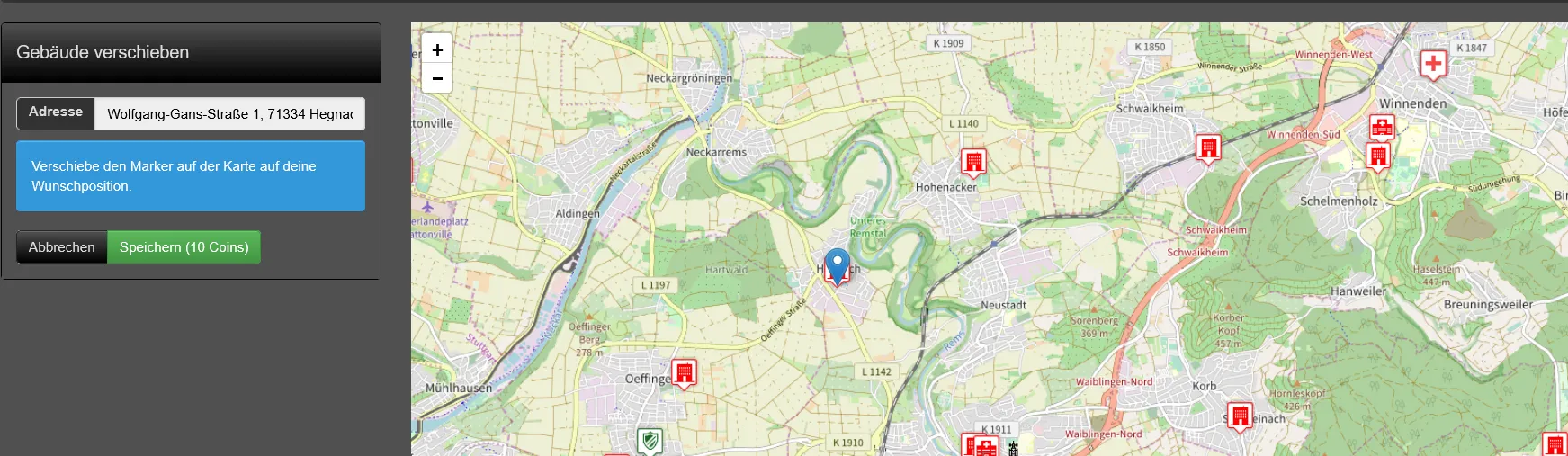The image size is (1568, 456).
Task: Select the hospital marker near K 1911
Action: (987, 446)
